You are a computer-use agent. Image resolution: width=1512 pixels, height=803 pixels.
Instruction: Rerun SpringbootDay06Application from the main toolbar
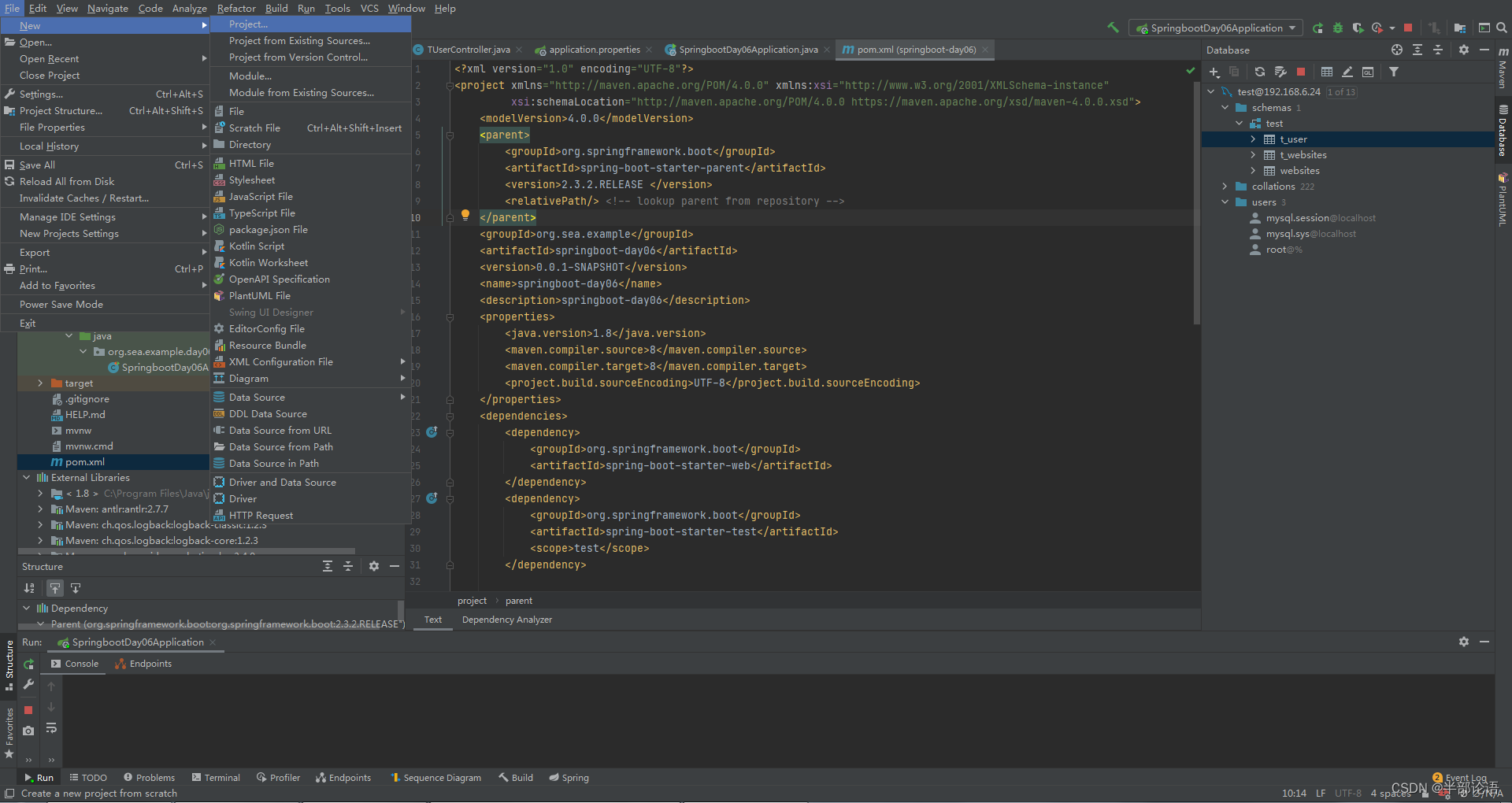click(x=1318, y=28)
